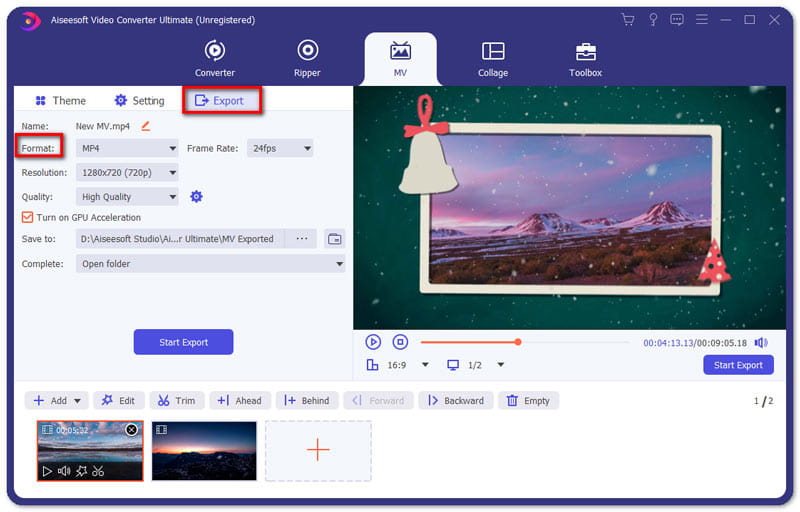Click the Empty trash button
The width and height of the screenshot is (800, 512).
[529, 400]
